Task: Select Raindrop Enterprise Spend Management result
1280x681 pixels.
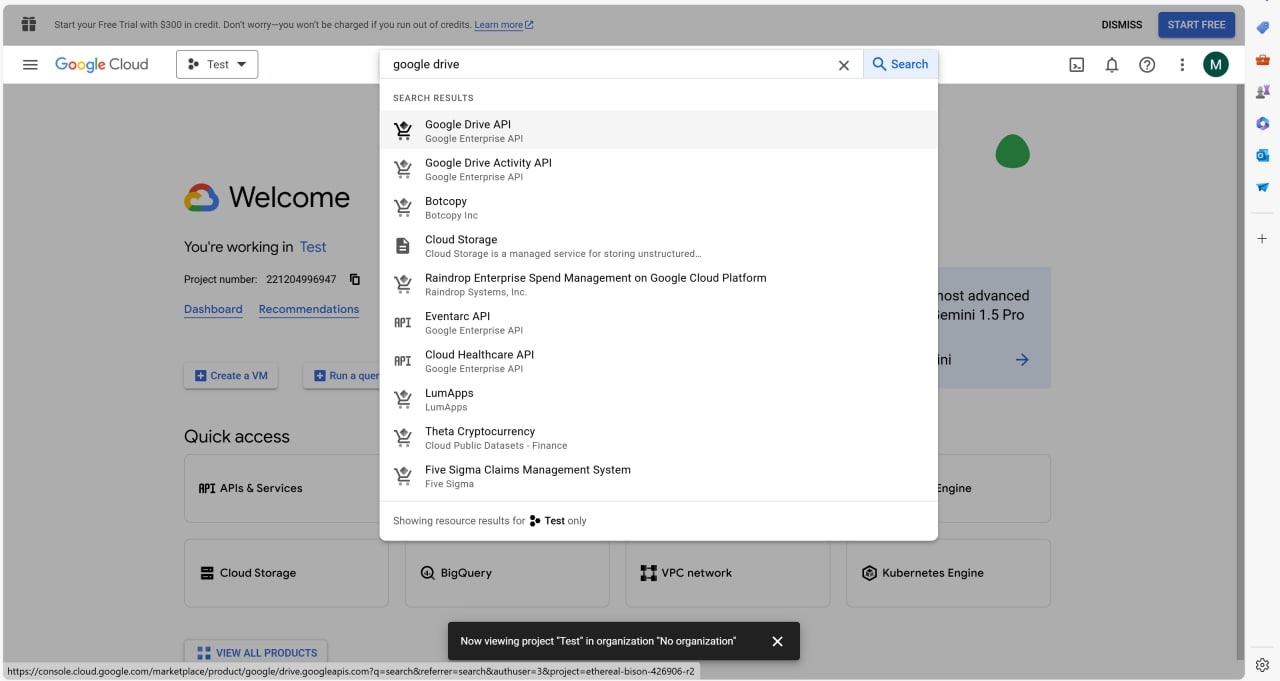Action: [659, 284]
